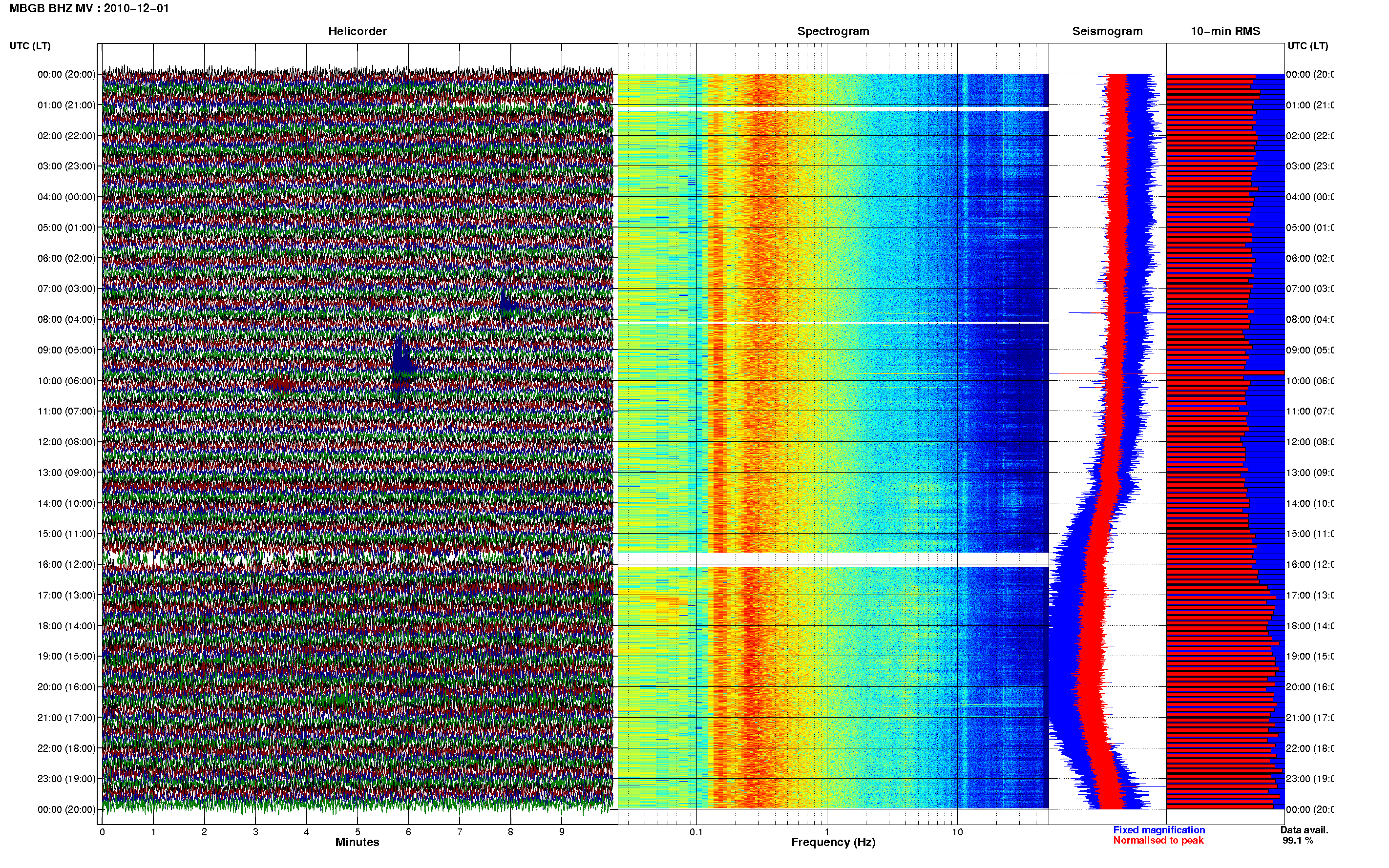Image resolution: width=1389 pixels, height=868 pixels.
Task: Click the '0.1' frequency tick label
Action: [x=696, y=832]
